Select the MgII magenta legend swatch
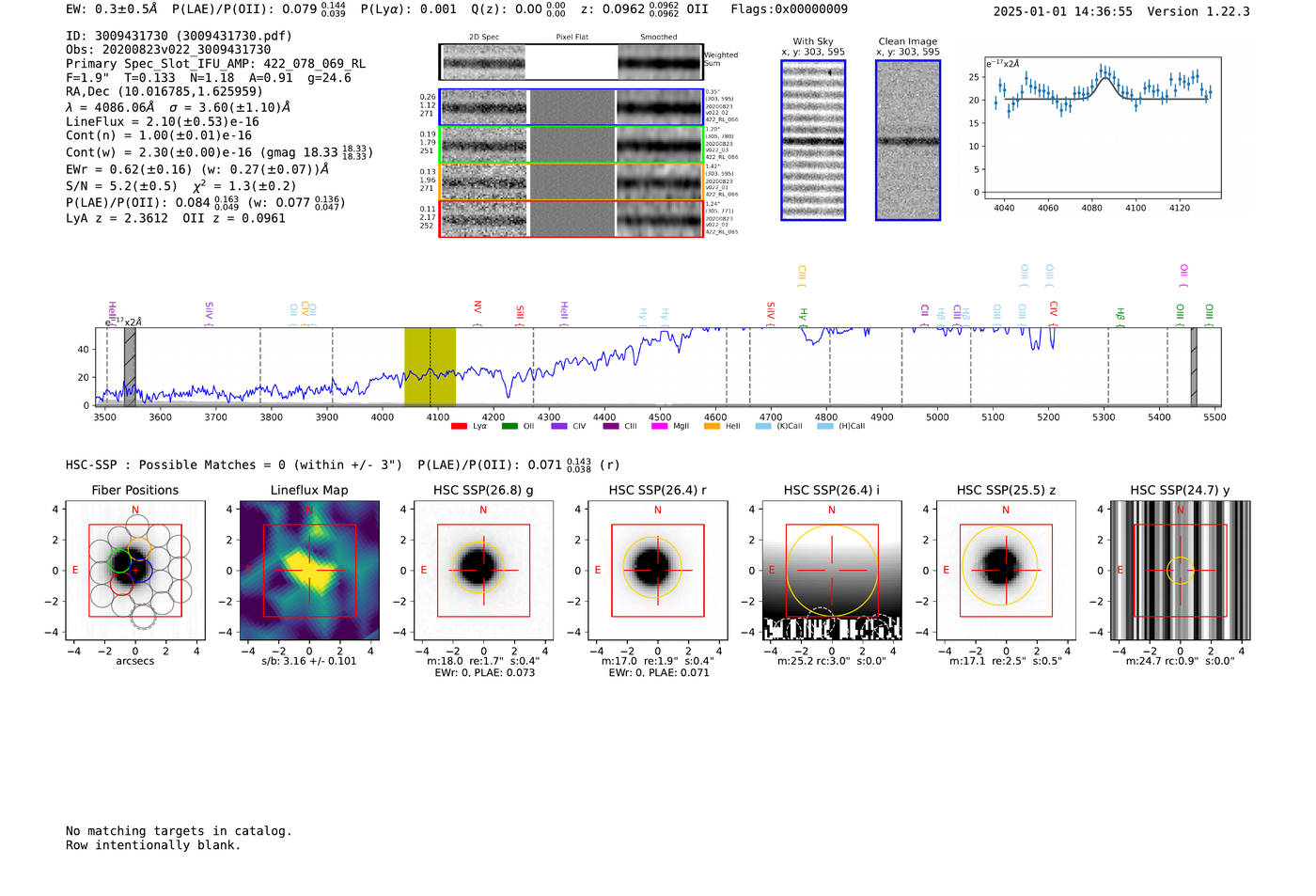1316x896 pixels. coord(659,426)
